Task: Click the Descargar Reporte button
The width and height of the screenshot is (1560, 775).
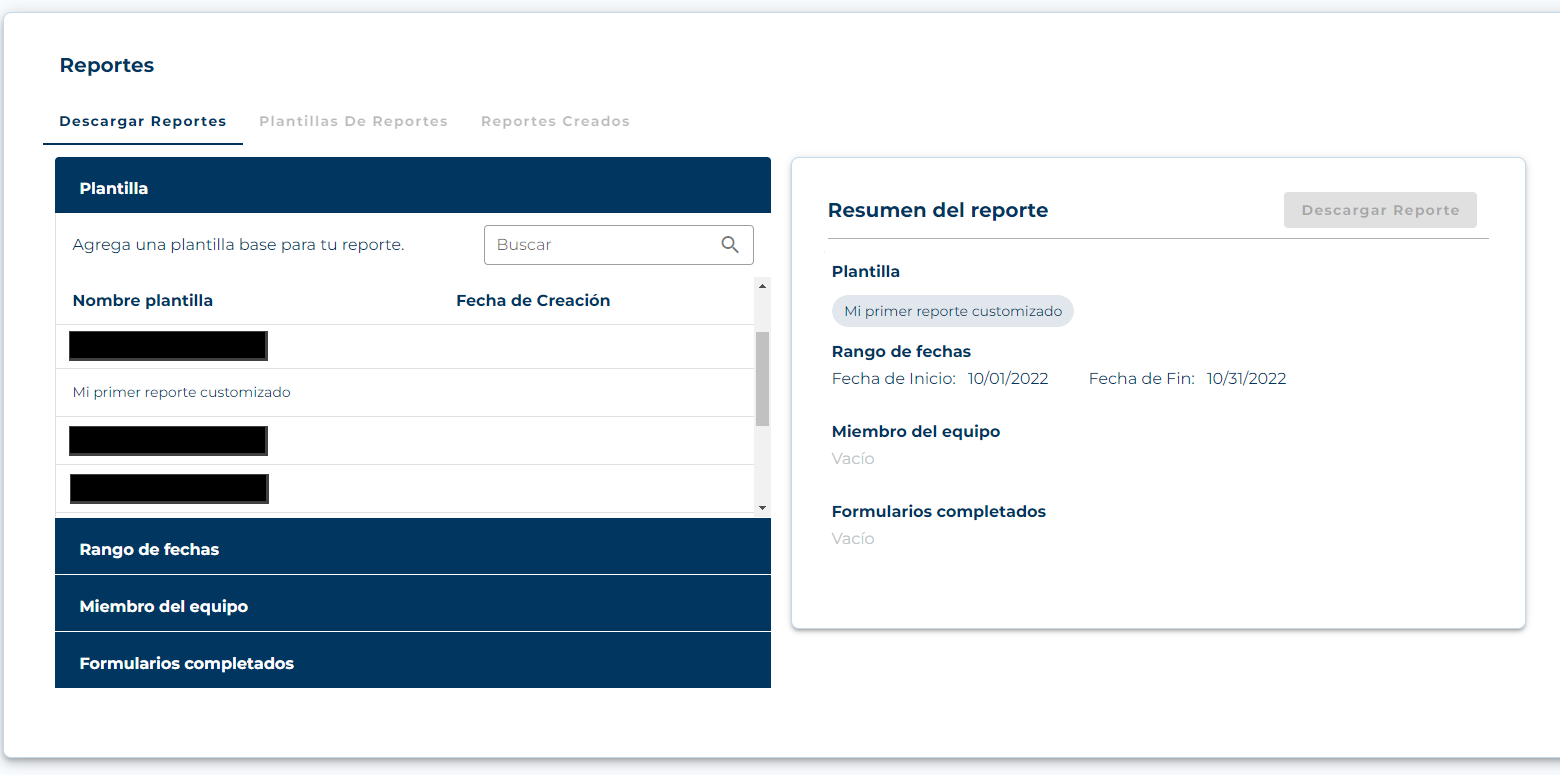Action: pyautogui.click(x=1380, y=210)
